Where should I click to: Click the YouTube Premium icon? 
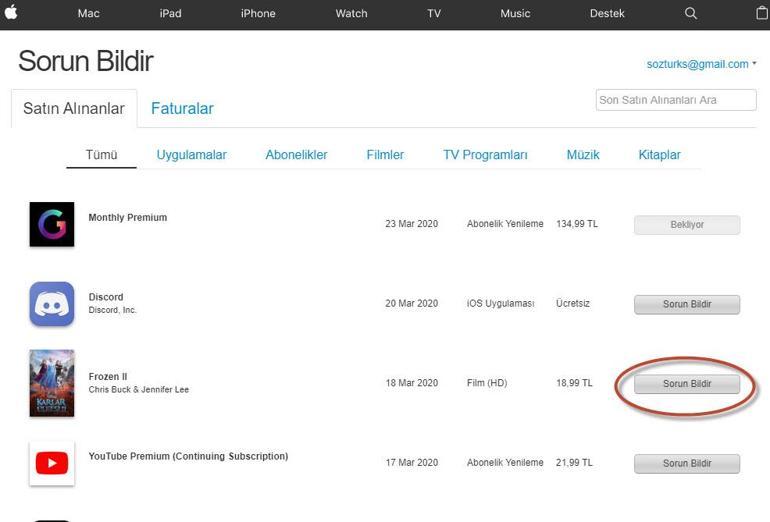[52, 463]
